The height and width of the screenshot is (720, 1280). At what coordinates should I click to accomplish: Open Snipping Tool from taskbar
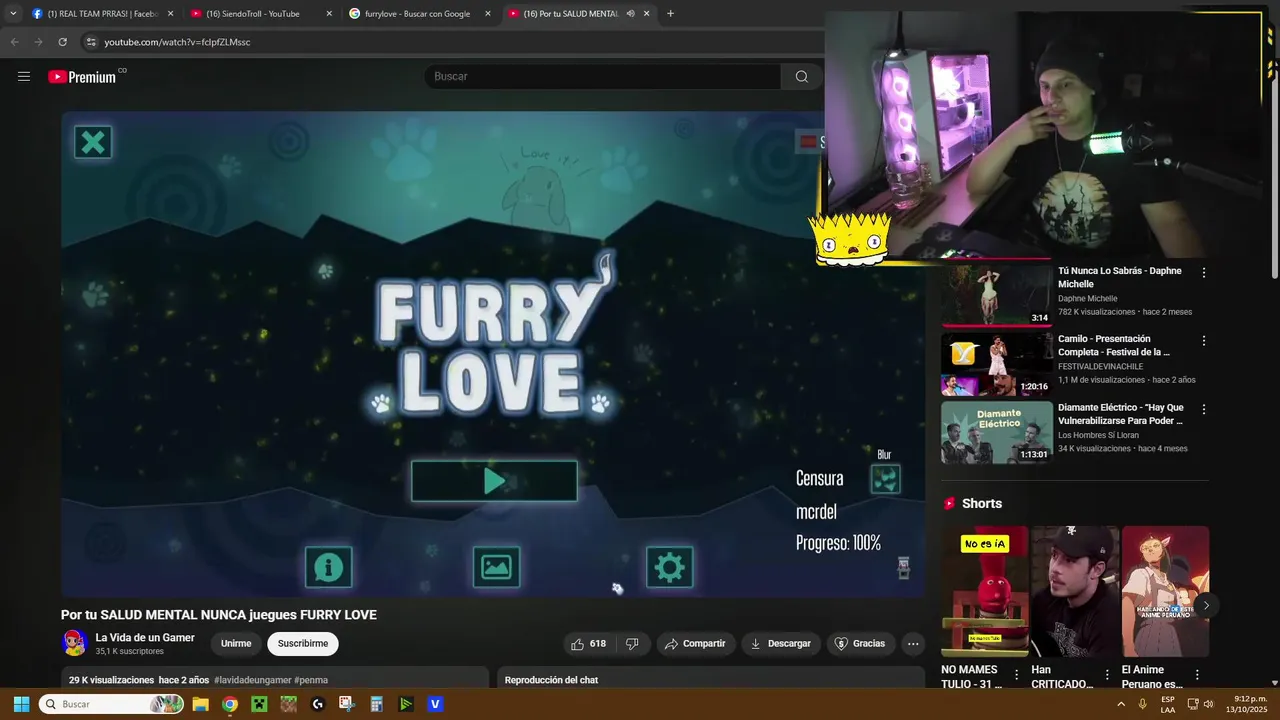(347, 704)
